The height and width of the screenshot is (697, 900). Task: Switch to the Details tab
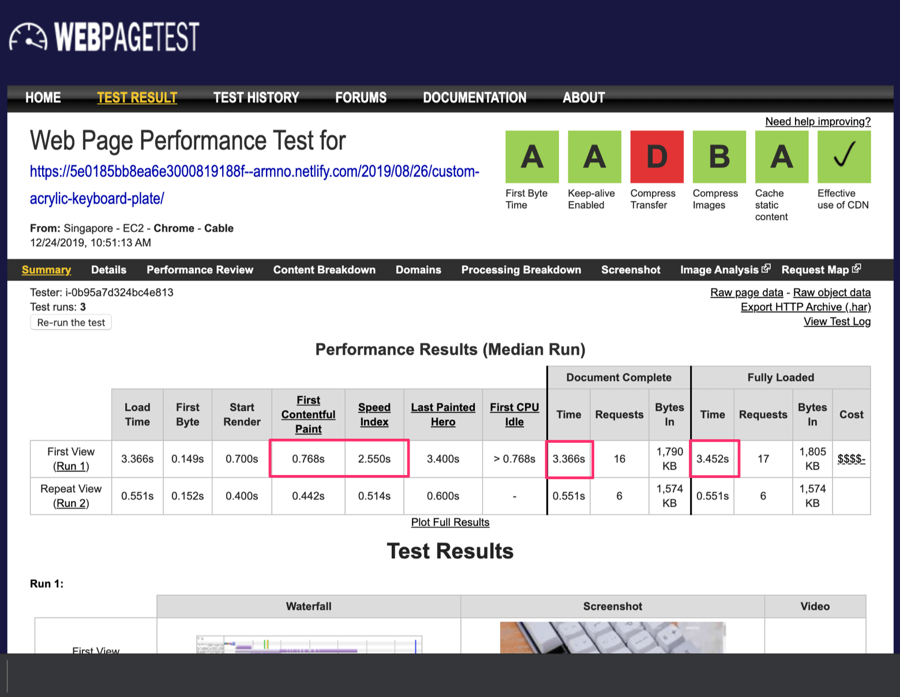point(108,270)
